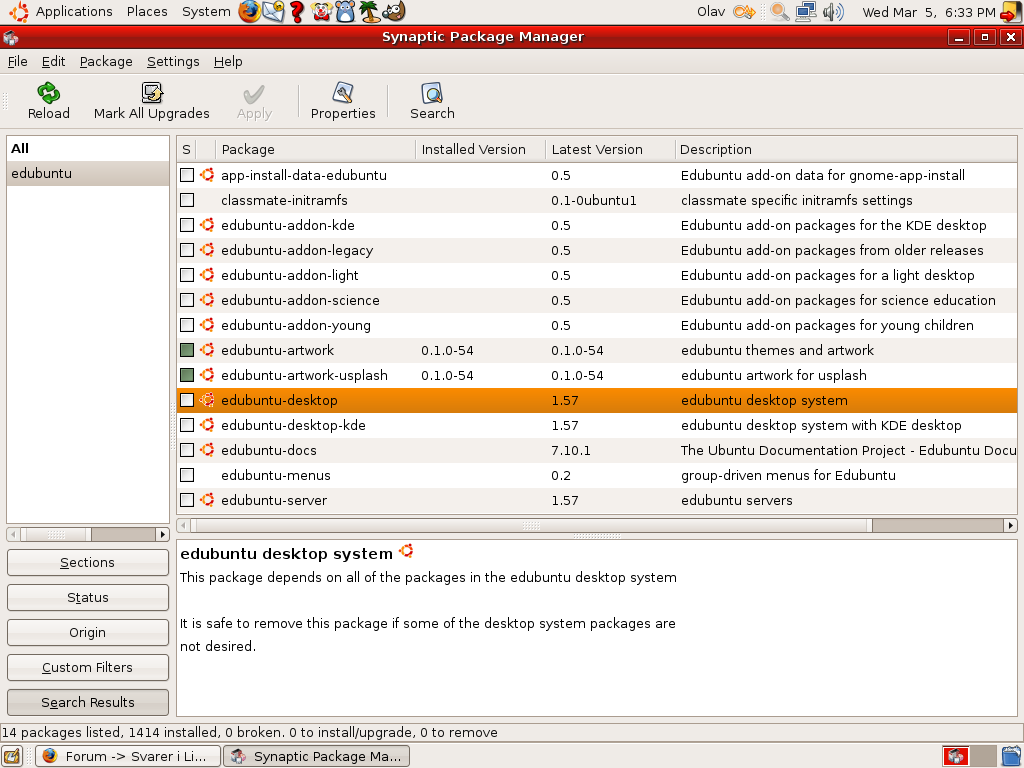The image size is (1024, 768).
Task: Sort by the Package column header
Action: coord(315,150)
